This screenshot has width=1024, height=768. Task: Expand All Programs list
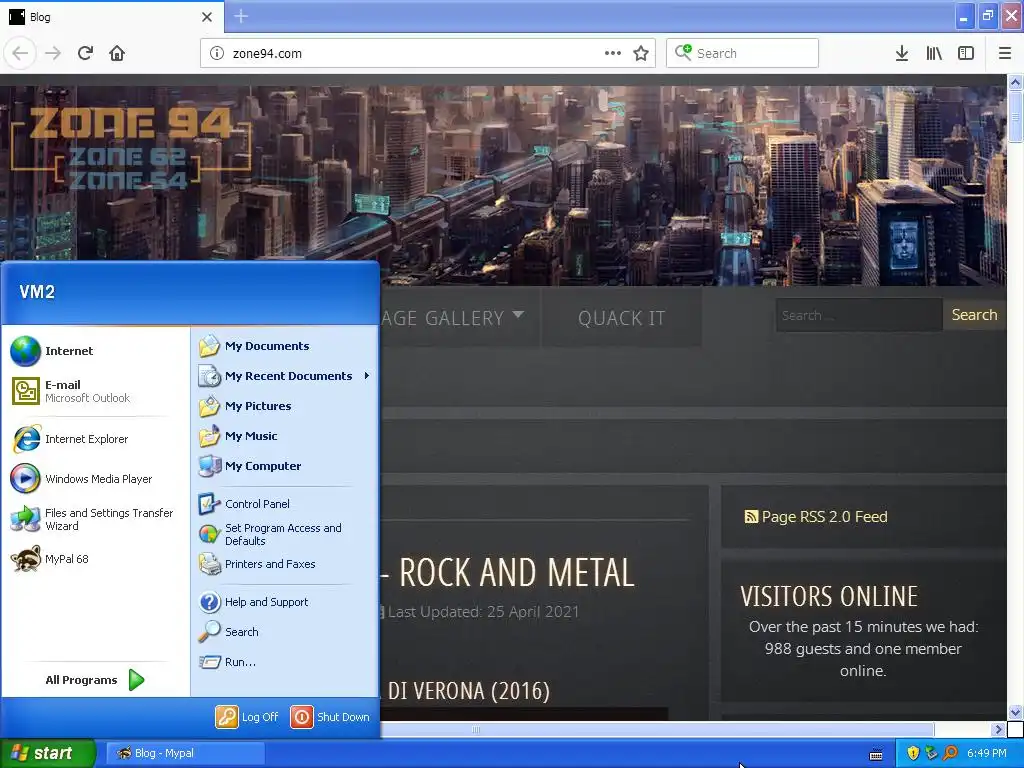[x=95, y=680]
